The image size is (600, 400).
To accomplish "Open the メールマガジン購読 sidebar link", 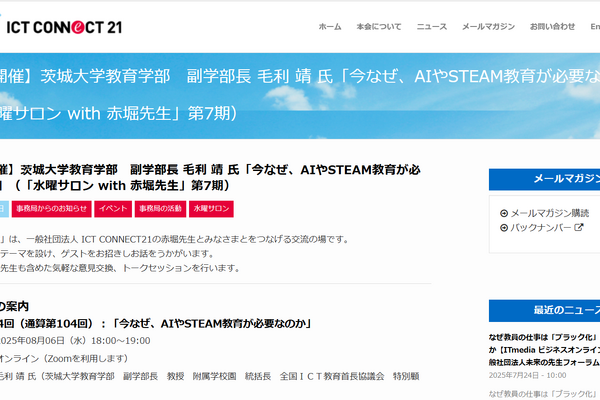I will [x=550, y=213].
